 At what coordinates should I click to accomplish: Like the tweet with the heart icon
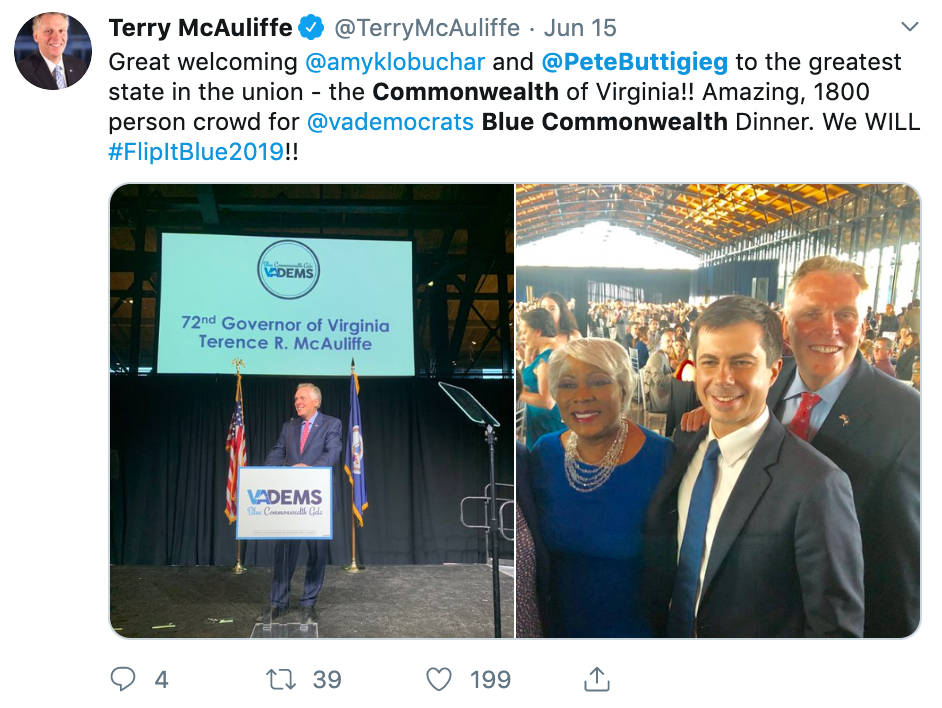tap(439, 680)
